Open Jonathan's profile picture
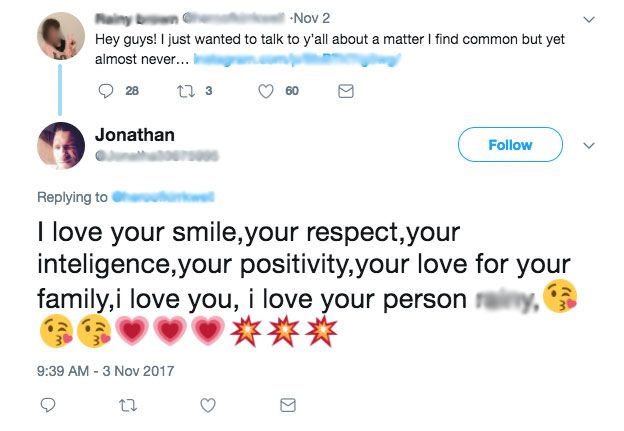This screenshot has height=431, width=624. tap(61, 146)
